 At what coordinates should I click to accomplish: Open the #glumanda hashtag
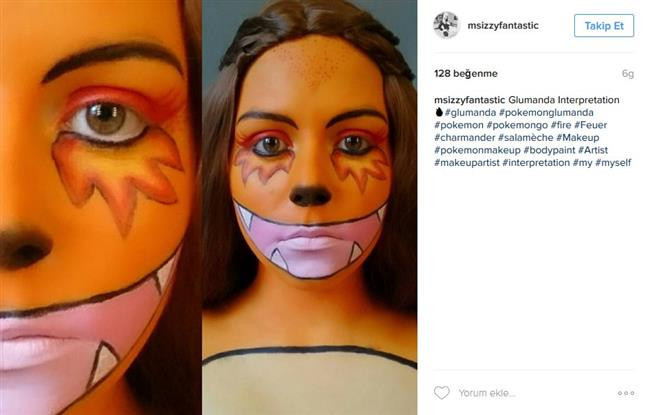(470, 113)
